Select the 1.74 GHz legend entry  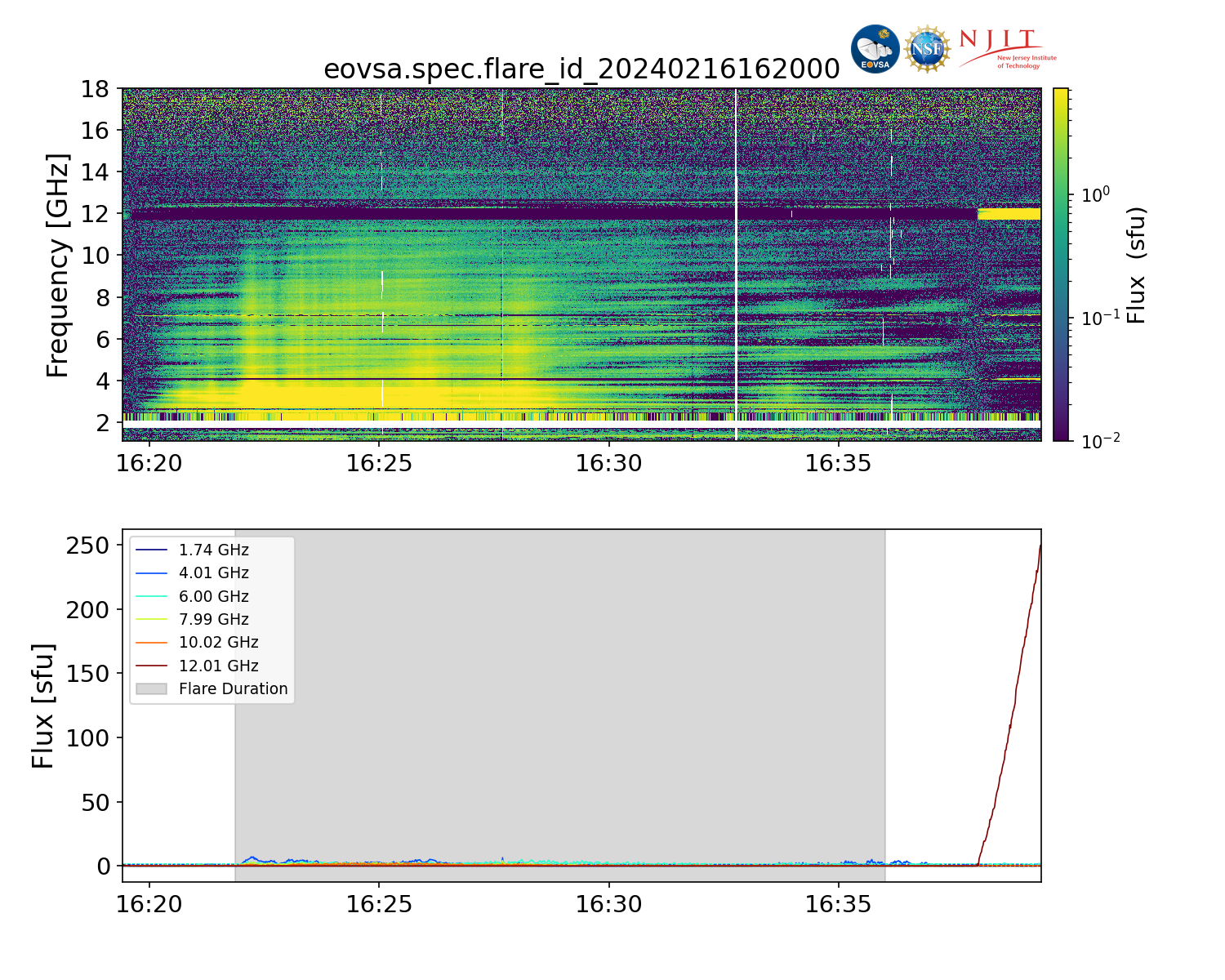pyautogui.click(x=213, y=550)
